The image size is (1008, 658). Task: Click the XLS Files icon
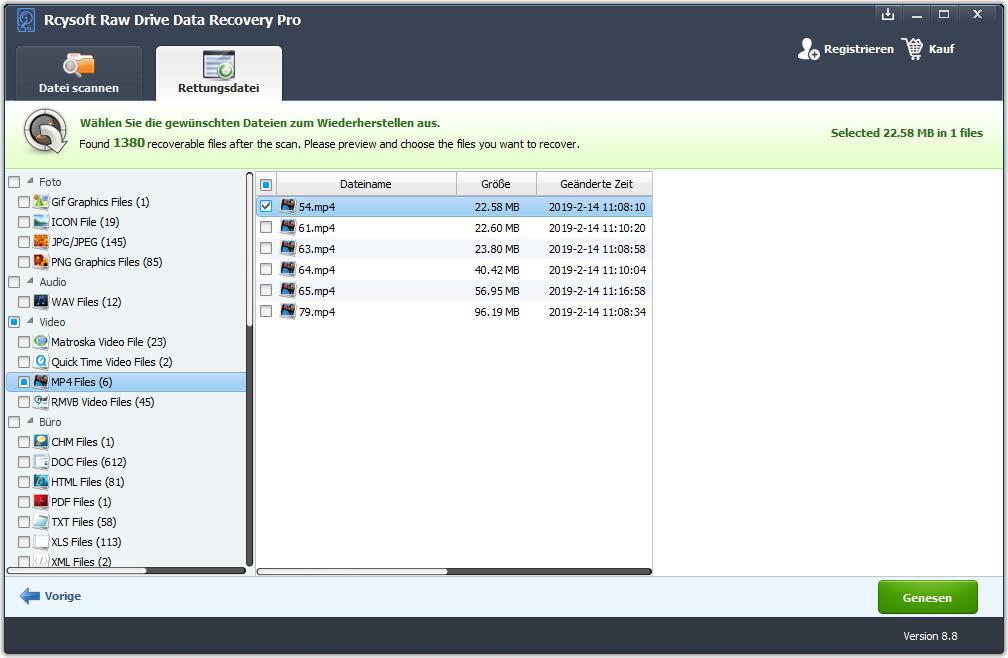click(x=41, y=542)
